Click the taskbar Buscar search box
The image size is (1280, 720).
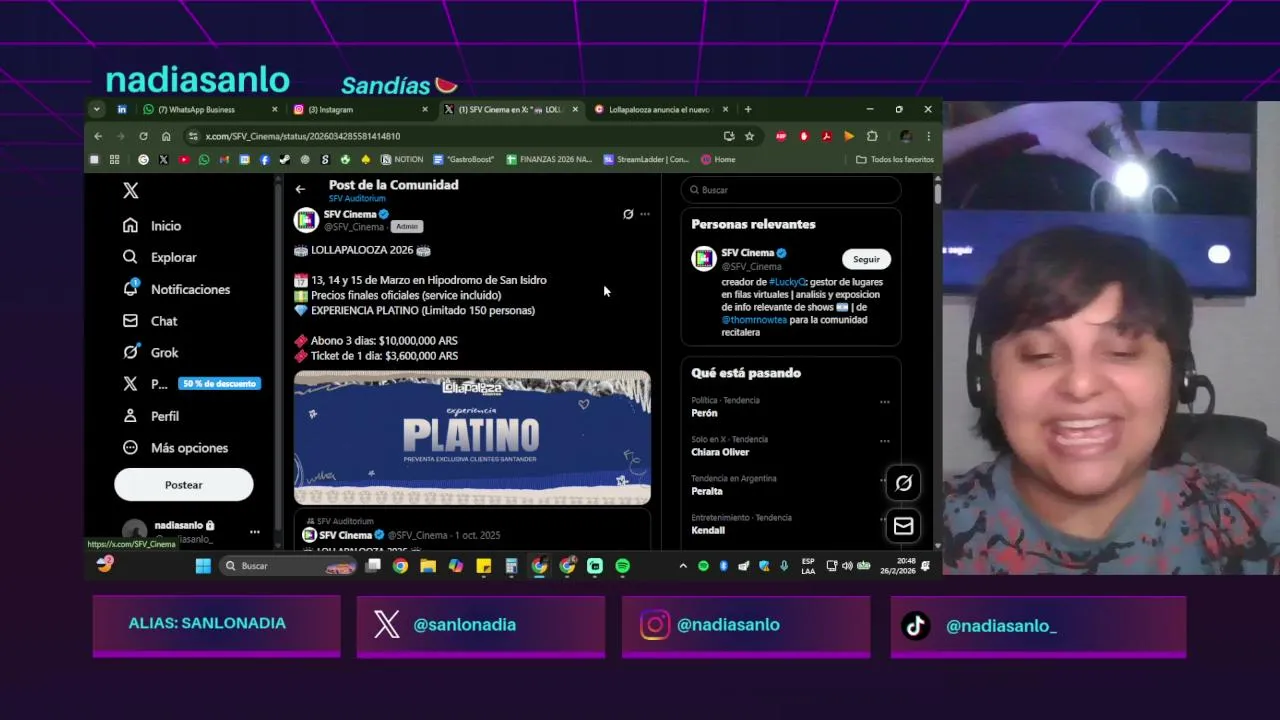click(289, 566)
